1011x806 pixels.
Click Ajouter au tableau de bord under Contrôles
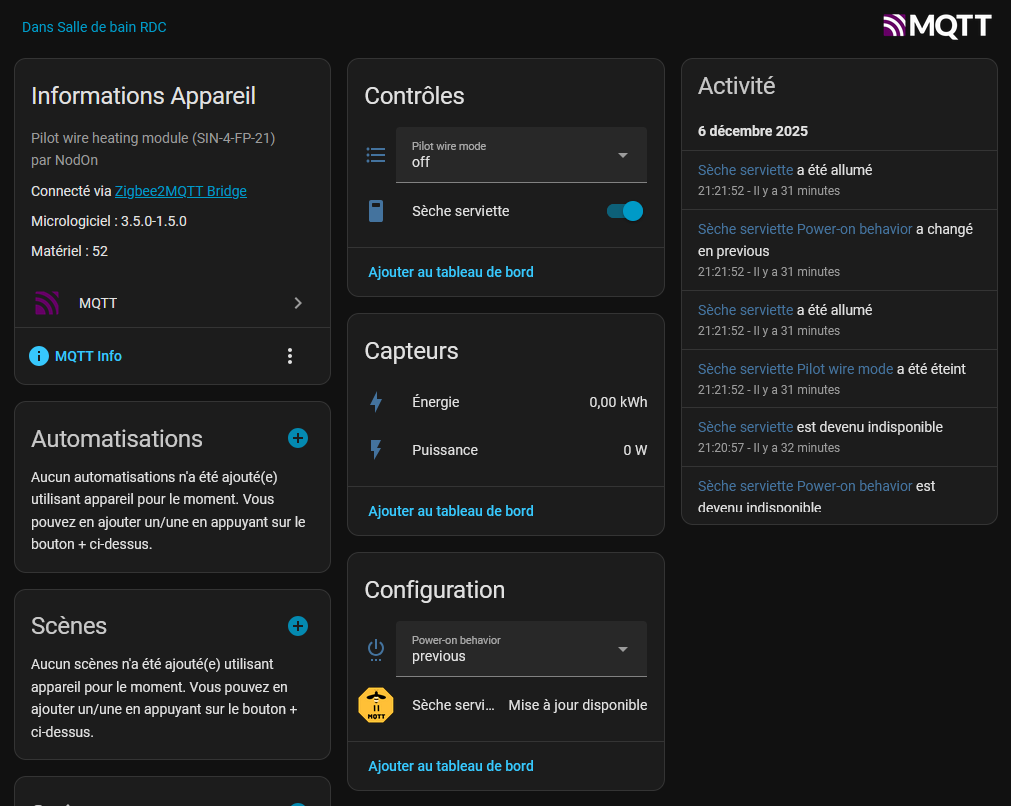coord(450,272)
